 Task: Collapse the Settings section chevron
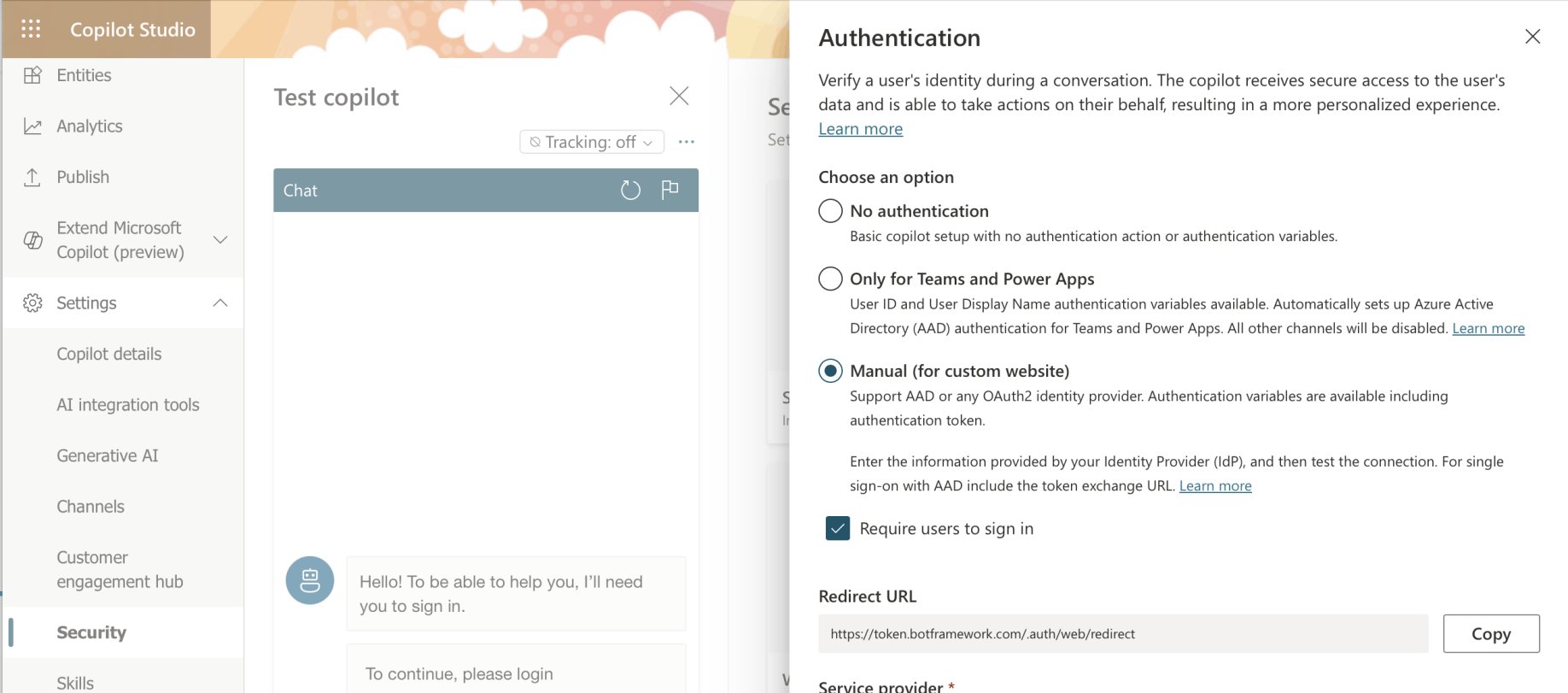point(220,303)
